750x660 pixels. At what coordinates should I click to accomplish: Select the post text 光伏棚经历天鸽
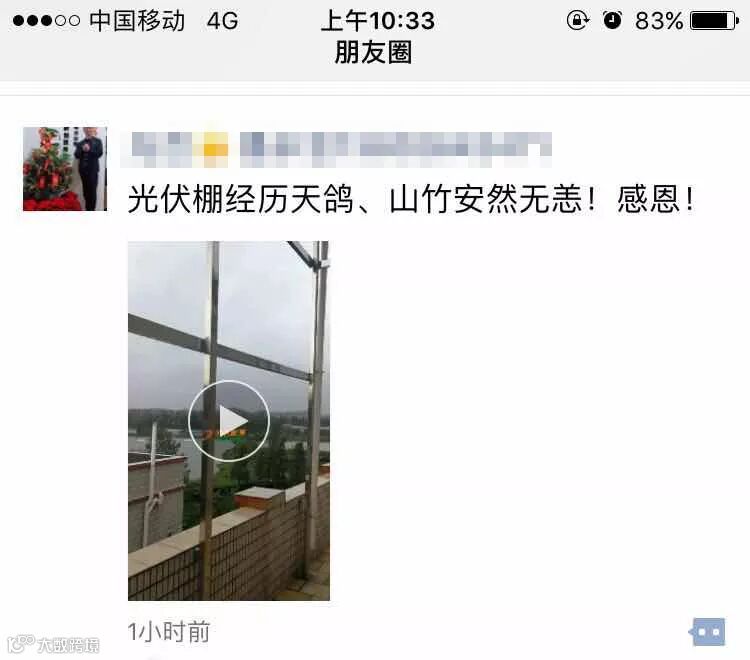tap(241, 199)
